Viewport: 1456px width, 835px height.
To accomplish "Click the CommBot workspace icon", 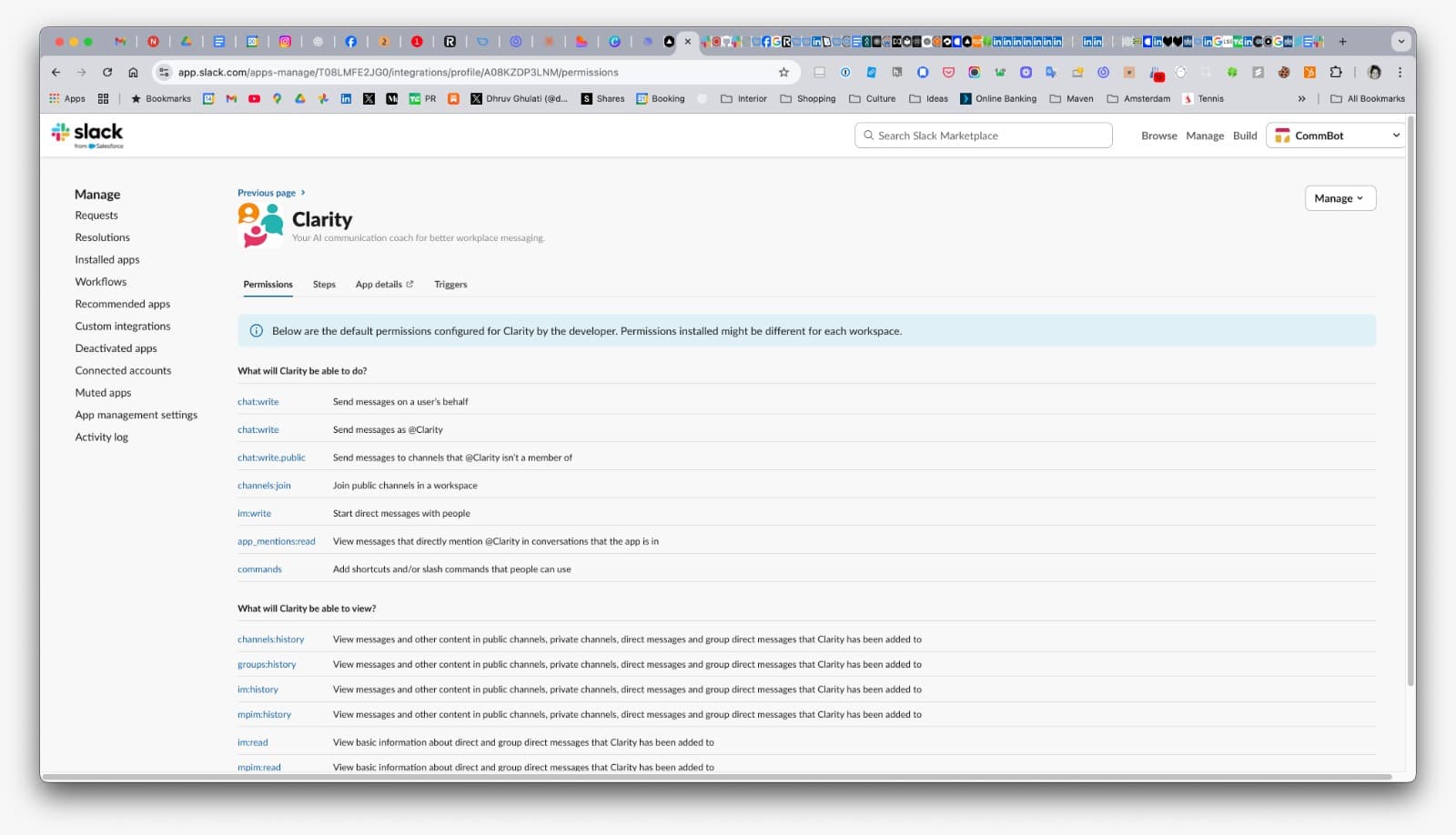I will [x=1285, y=135].
